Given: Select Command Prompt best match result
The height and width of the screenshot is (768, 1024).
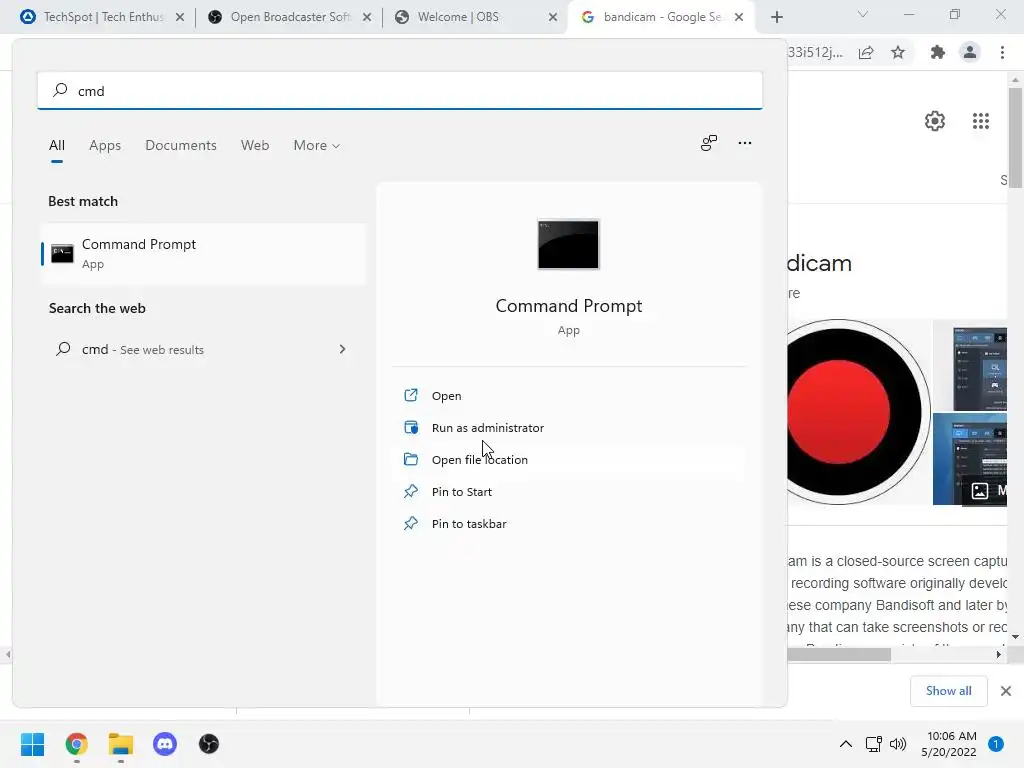Looking at the screenshot, I should (x=203, y=253).
